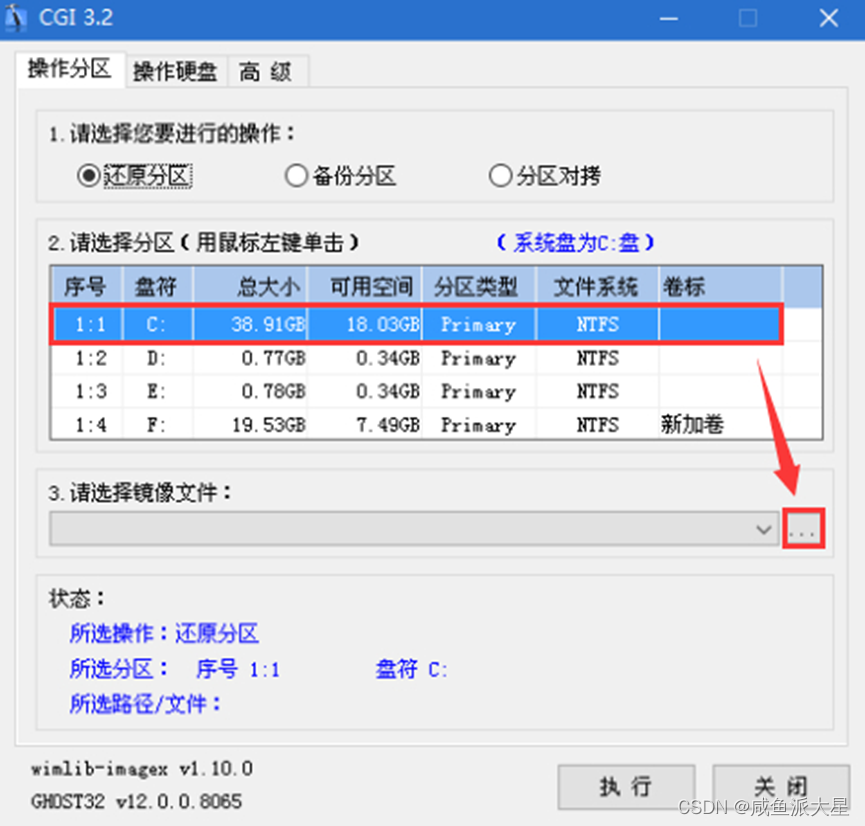Click the 系统盘为C:盘 blue notice text
The width and height of the screenshot is (865, 826).
coord(575,242)
